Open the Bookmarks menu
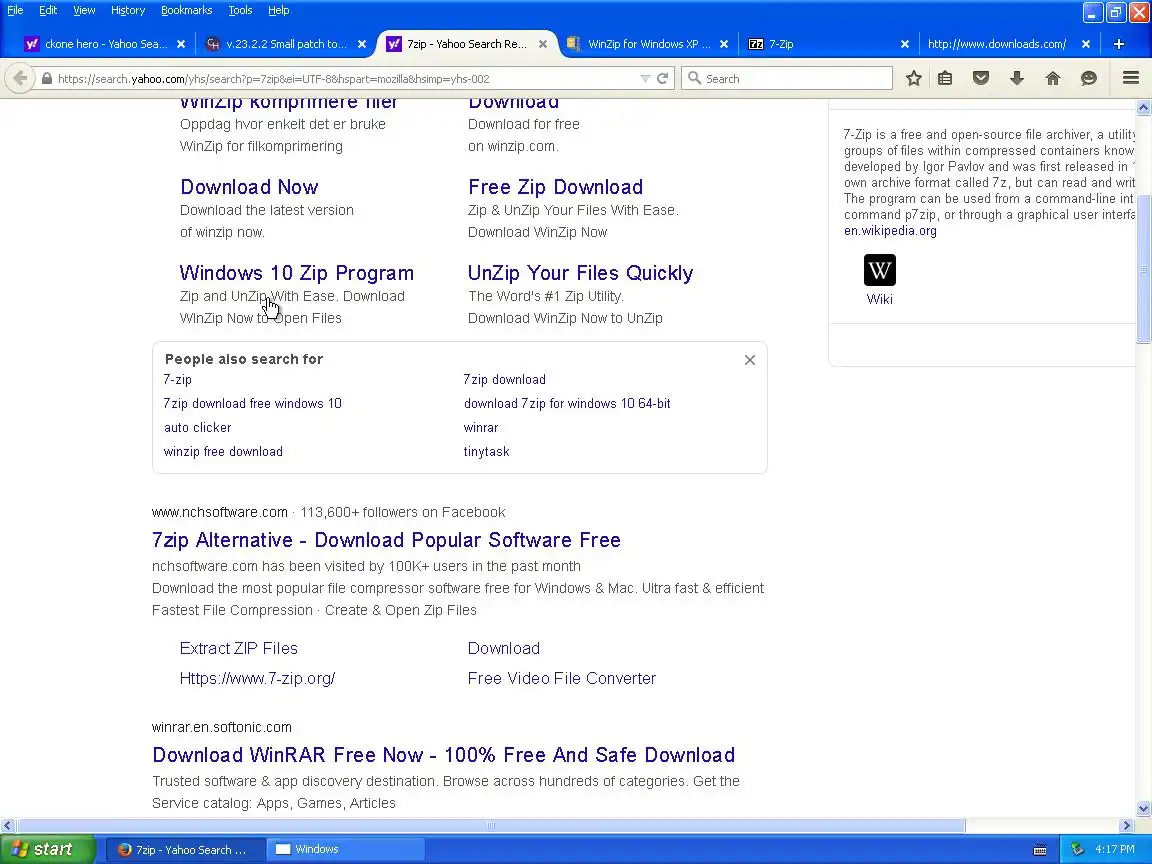The height and width of the screenshot is (864, 1152). click(187, 10)
